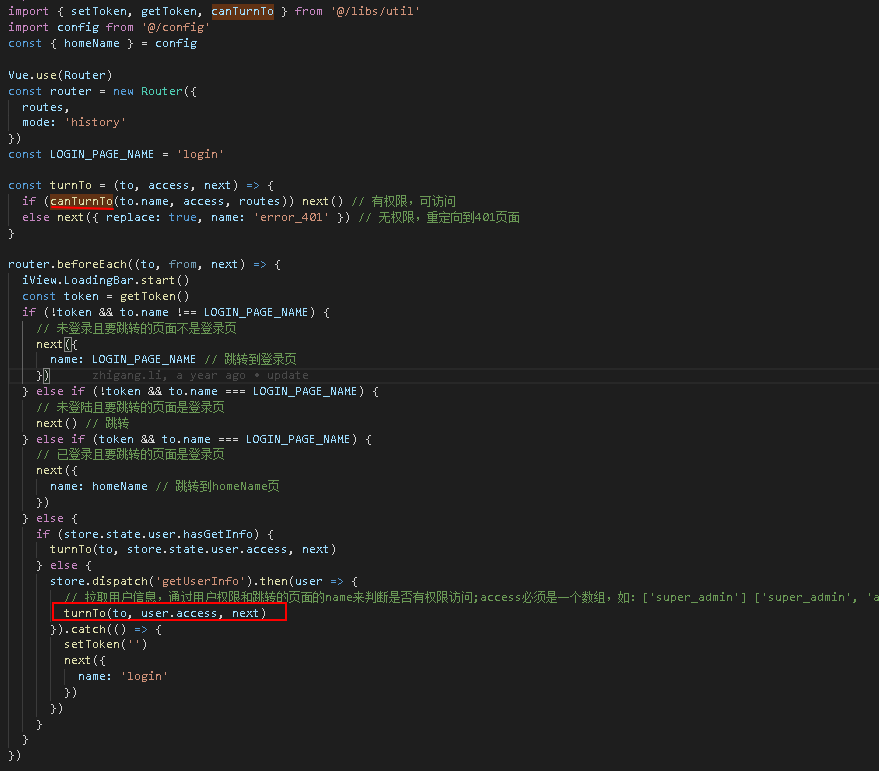Click homeName in the const destructuring line
The width and height of the screenshot is (879, 771).
(x=92, y=43)
